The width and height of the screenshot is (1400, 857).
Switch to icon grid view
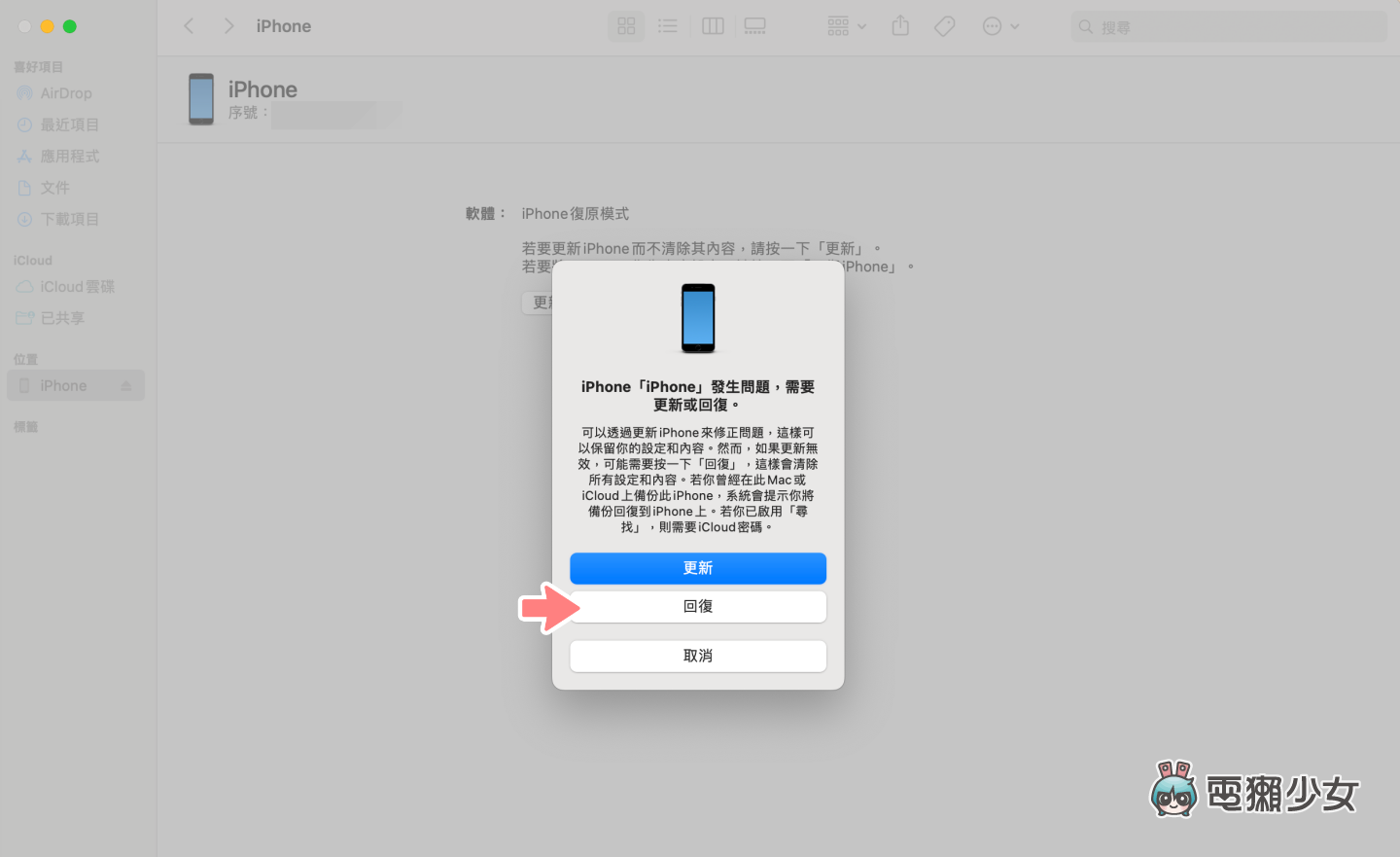(x=626, y=26)
